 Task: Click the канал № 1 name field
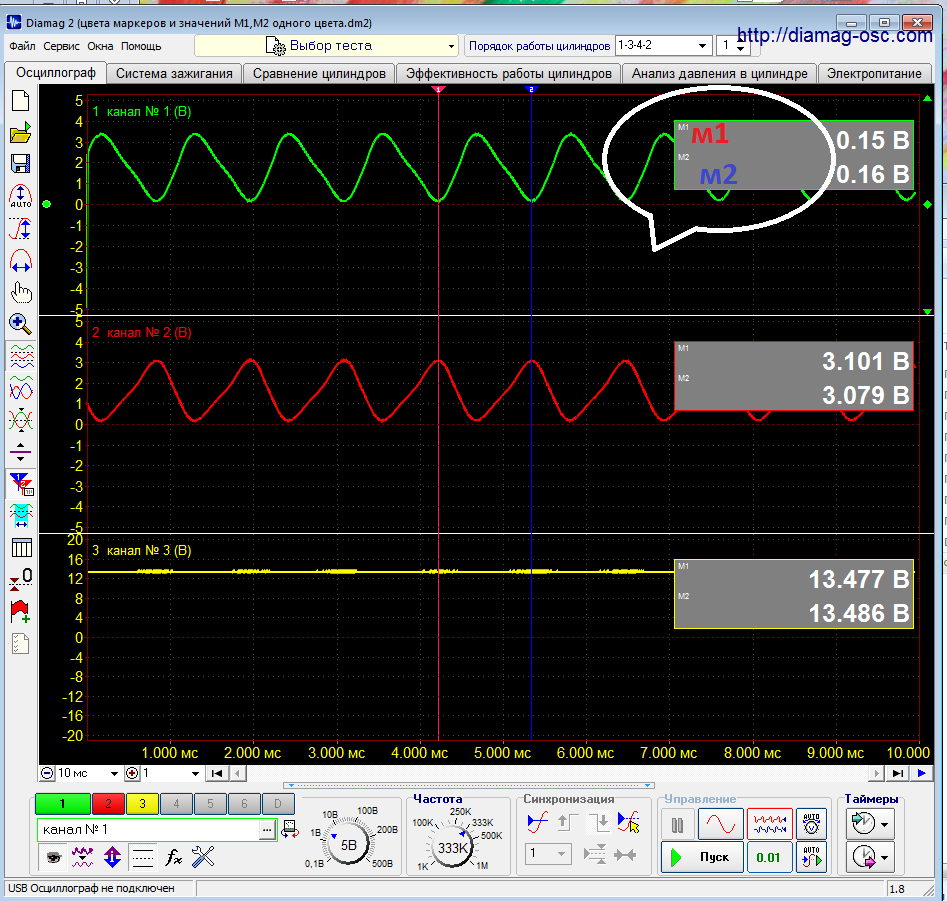(x=149, y=830)
